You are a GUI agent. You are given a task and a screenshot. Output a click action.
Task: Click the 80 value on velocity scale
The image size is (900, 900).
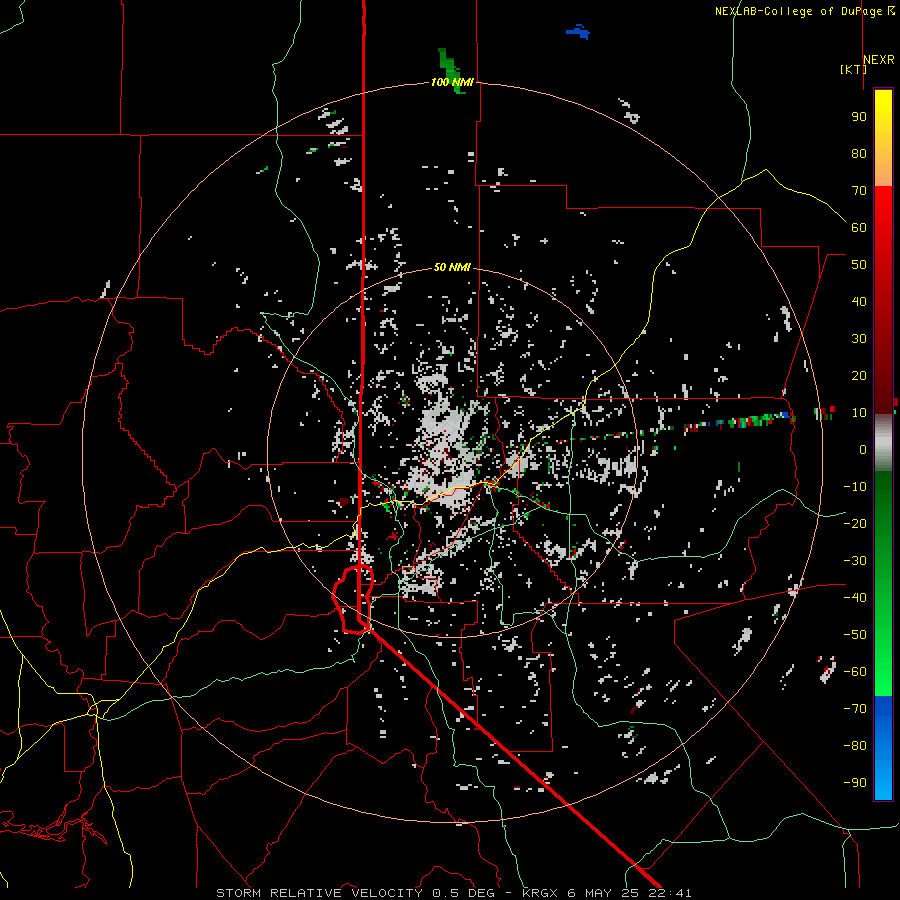[x=859, y=153]
